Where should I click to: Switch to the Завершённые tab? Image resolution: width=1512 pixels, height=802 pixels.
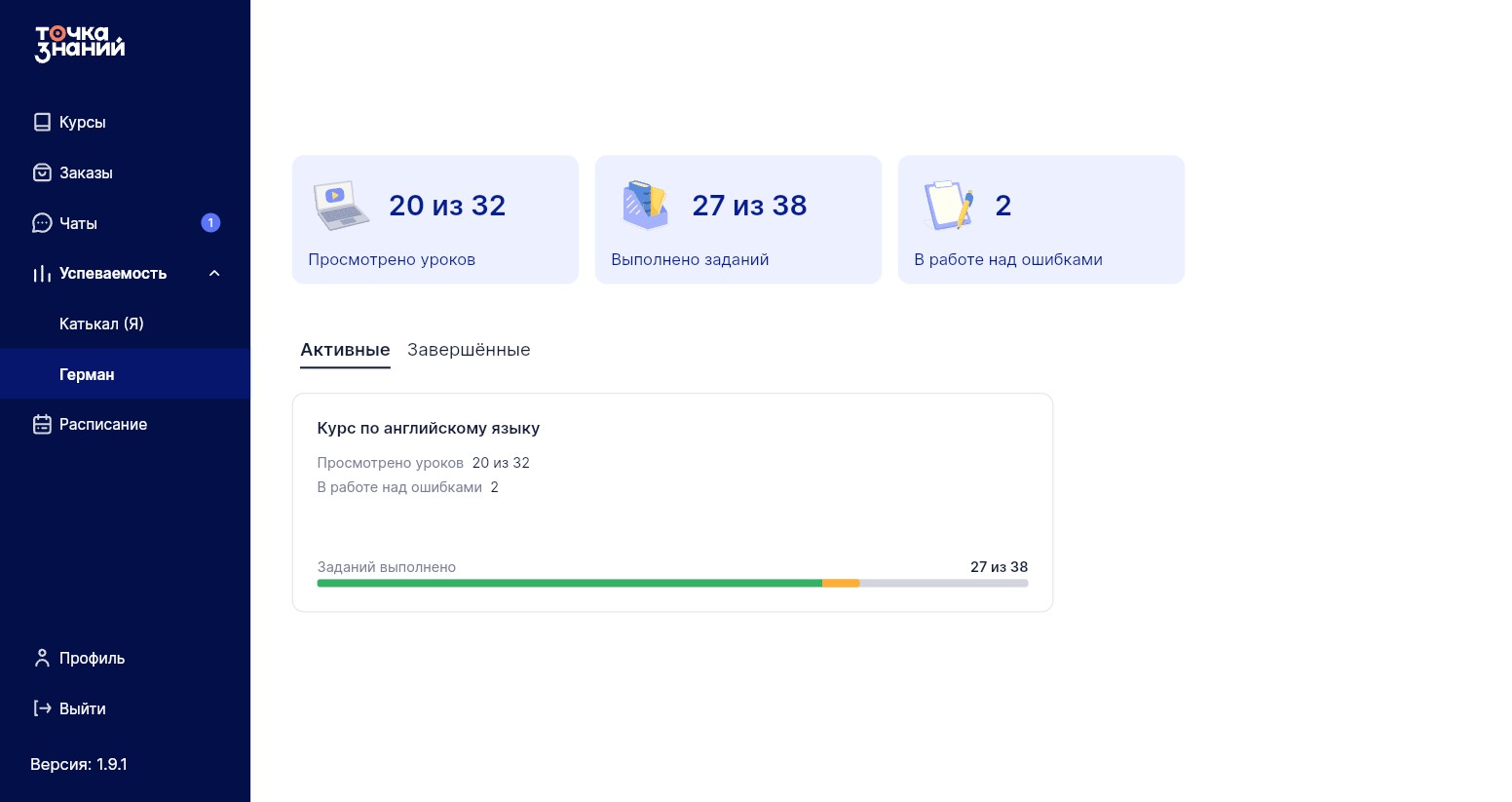point(469,350)
